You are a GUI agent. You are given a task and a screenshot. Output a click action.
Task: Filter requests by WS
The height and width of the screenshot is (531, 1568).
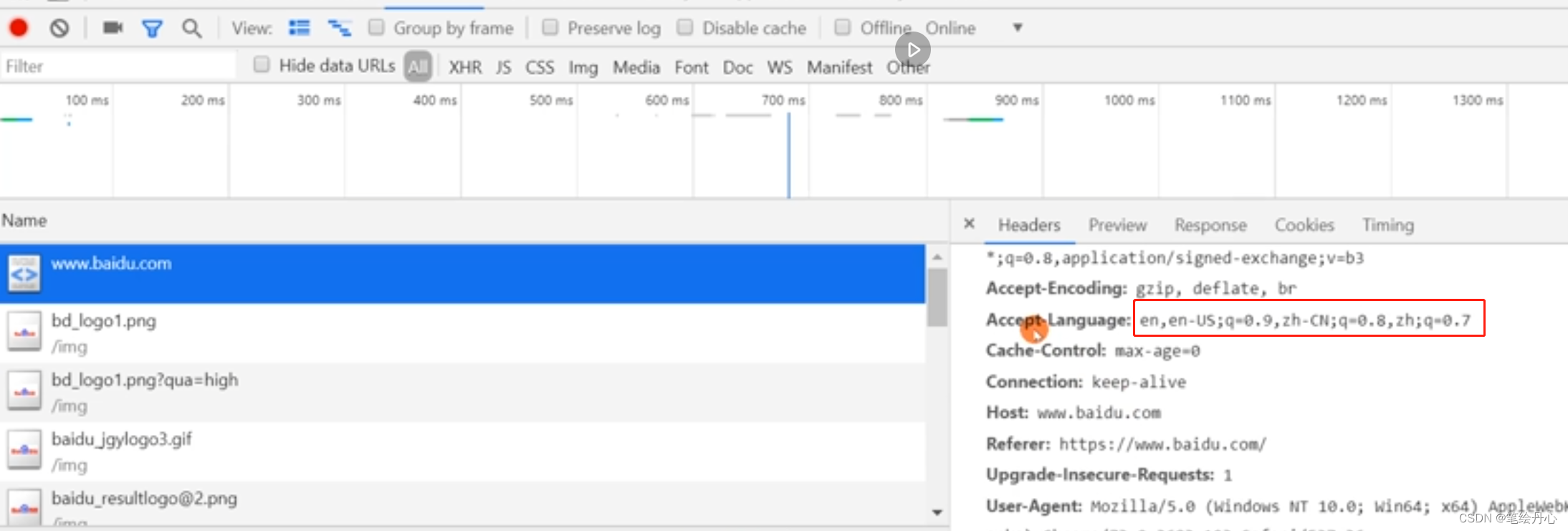tap(780, 67)
